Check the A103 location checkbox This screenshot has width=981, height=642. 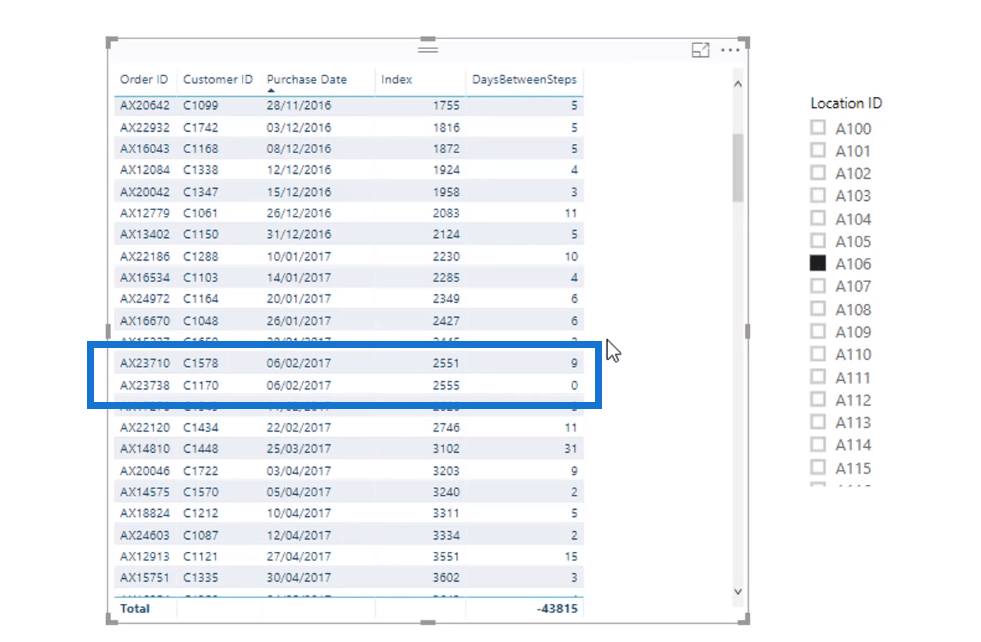point(818,195)
